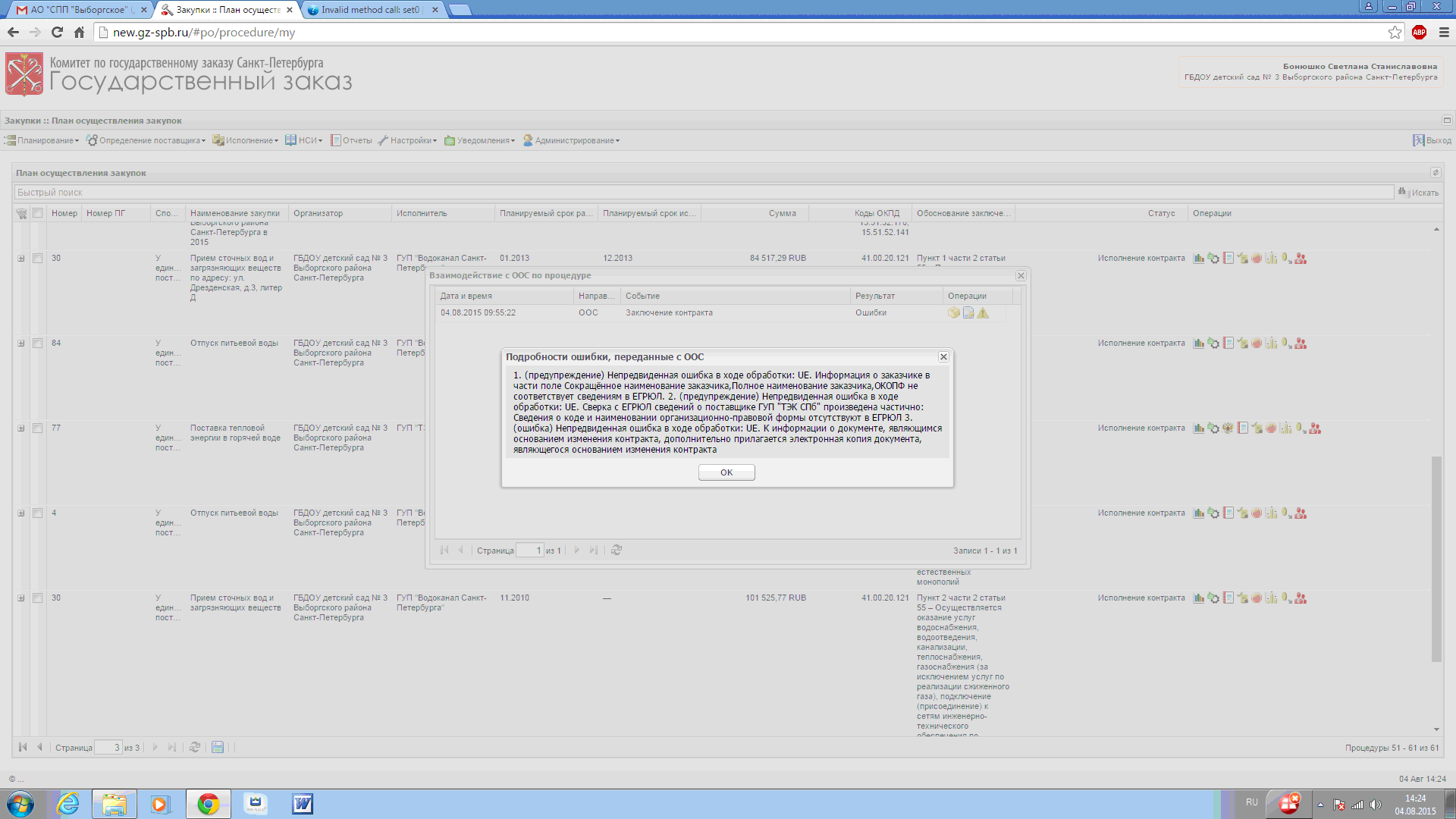
Task: Open Windows Explorer from the taskbar
Action: 115,804
